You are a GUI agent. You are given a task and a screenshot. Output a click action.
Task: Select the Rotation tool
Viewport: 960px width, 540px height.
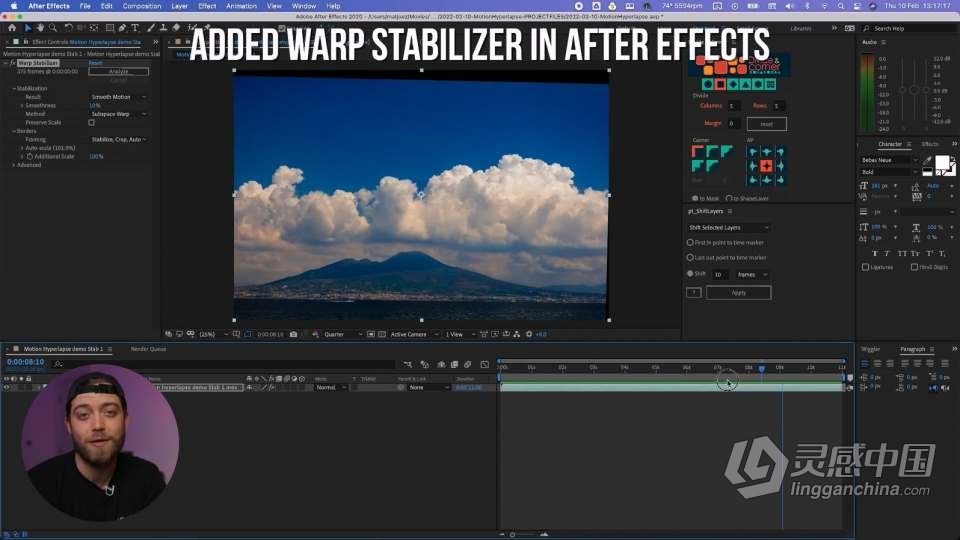pyautogui.click(x=69, y=28)
